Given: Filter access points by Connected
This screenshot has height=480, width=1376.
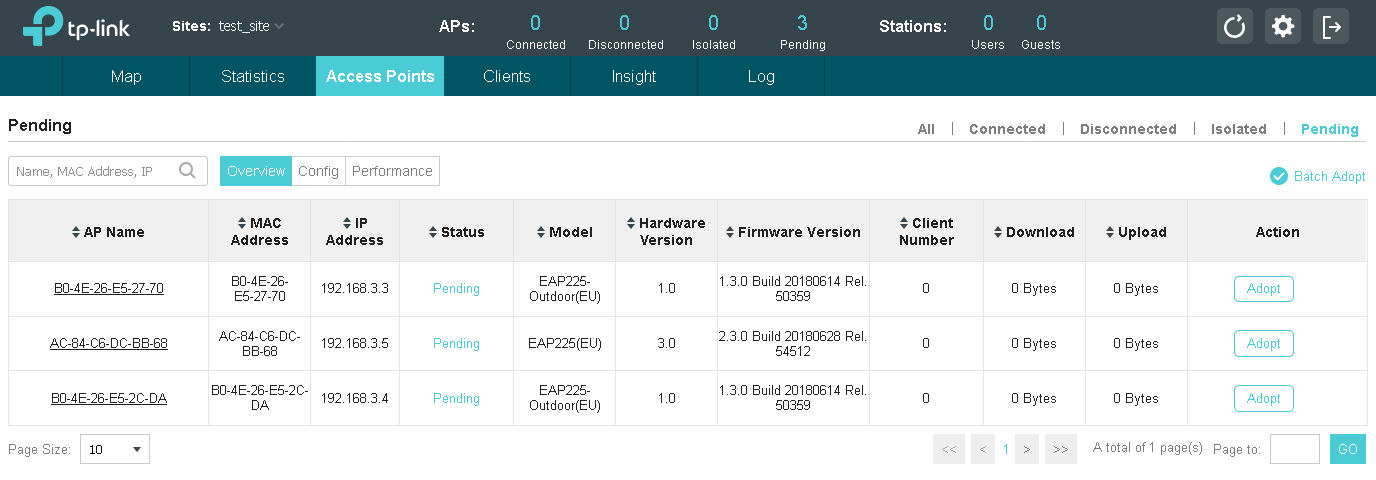Looking at the screenshot, I should pos(1007,129).
